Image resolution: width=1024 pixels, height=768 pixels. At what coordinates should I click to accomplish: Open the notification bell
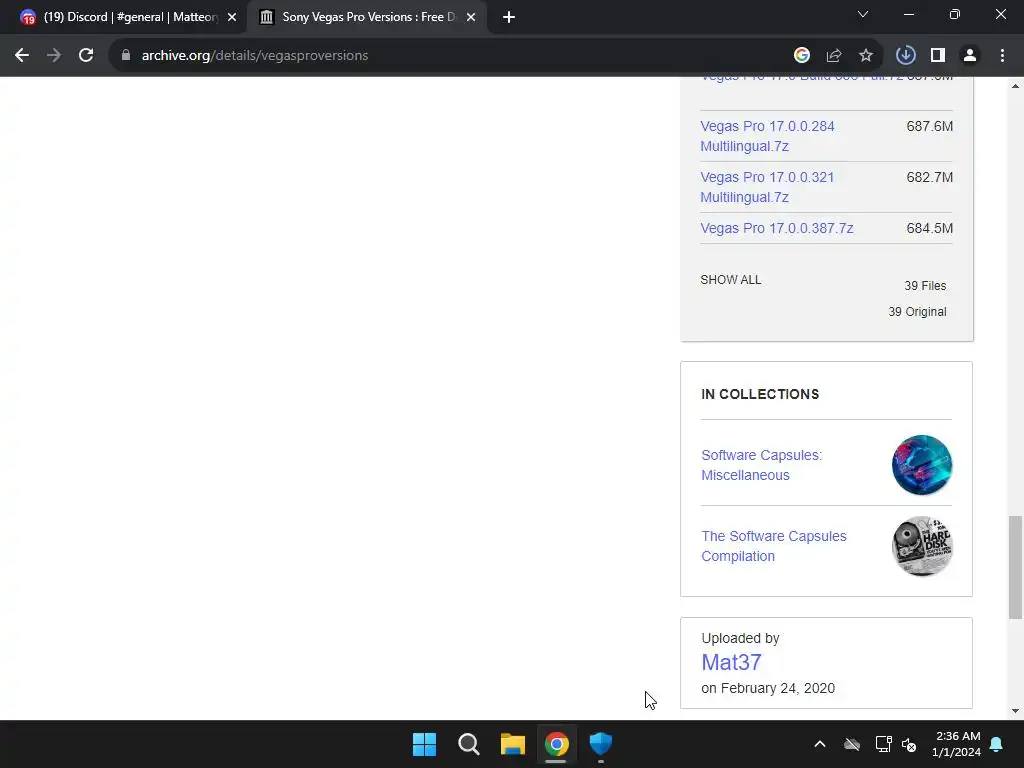point(997,744)
